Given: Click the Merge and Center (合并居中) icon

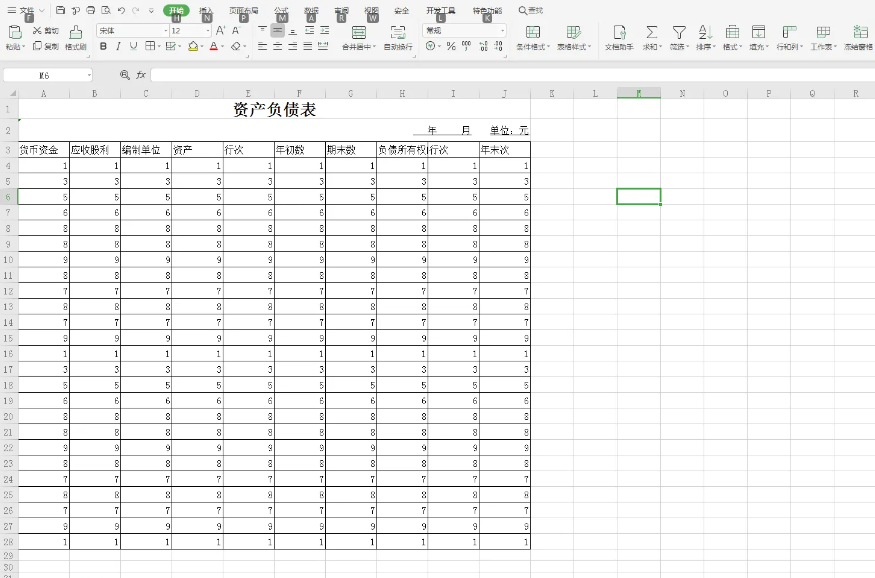Looking at the screenshot, I should click(x=358, y=33).
